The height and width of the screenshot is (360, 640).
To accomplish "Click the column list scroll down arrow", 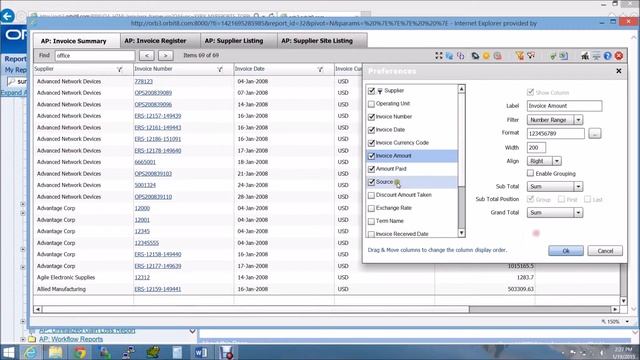I will tap(461, 233).
